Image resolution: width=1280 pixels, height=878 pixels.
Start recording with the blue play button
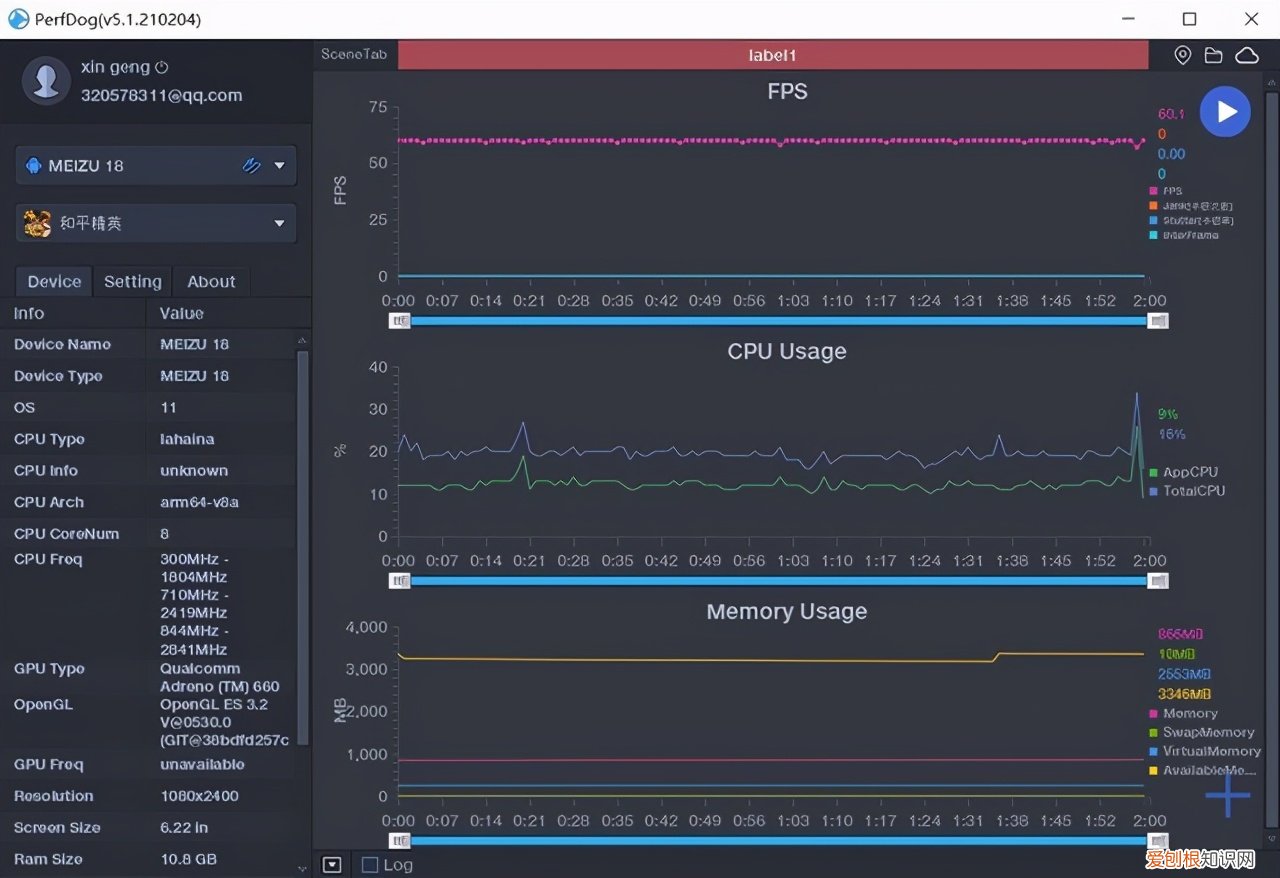[x=1225, y=111]
